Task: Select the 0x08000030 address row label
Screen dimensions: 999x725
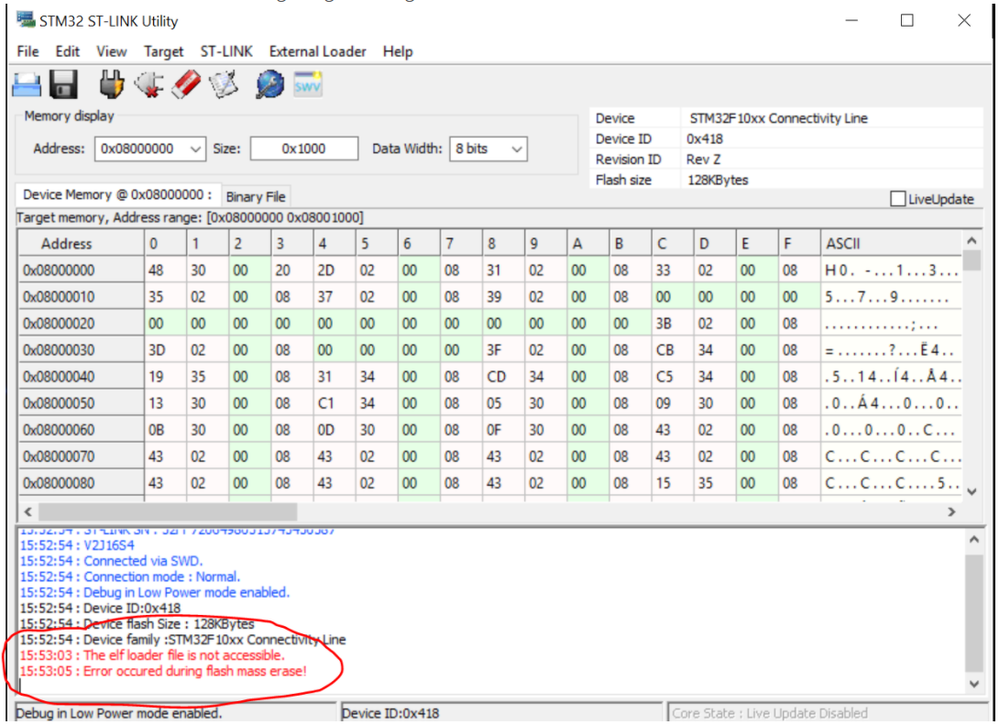Action: point(81,350)
